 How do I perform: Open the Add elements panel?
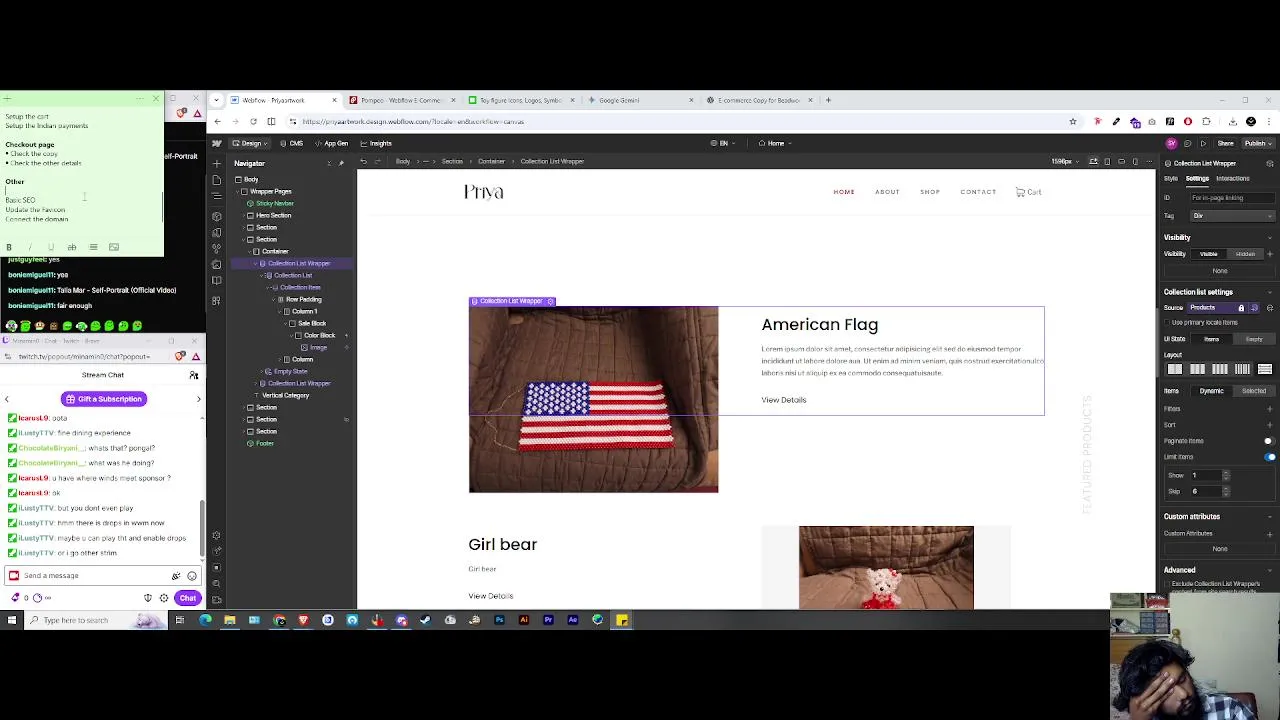pos(217,163)
